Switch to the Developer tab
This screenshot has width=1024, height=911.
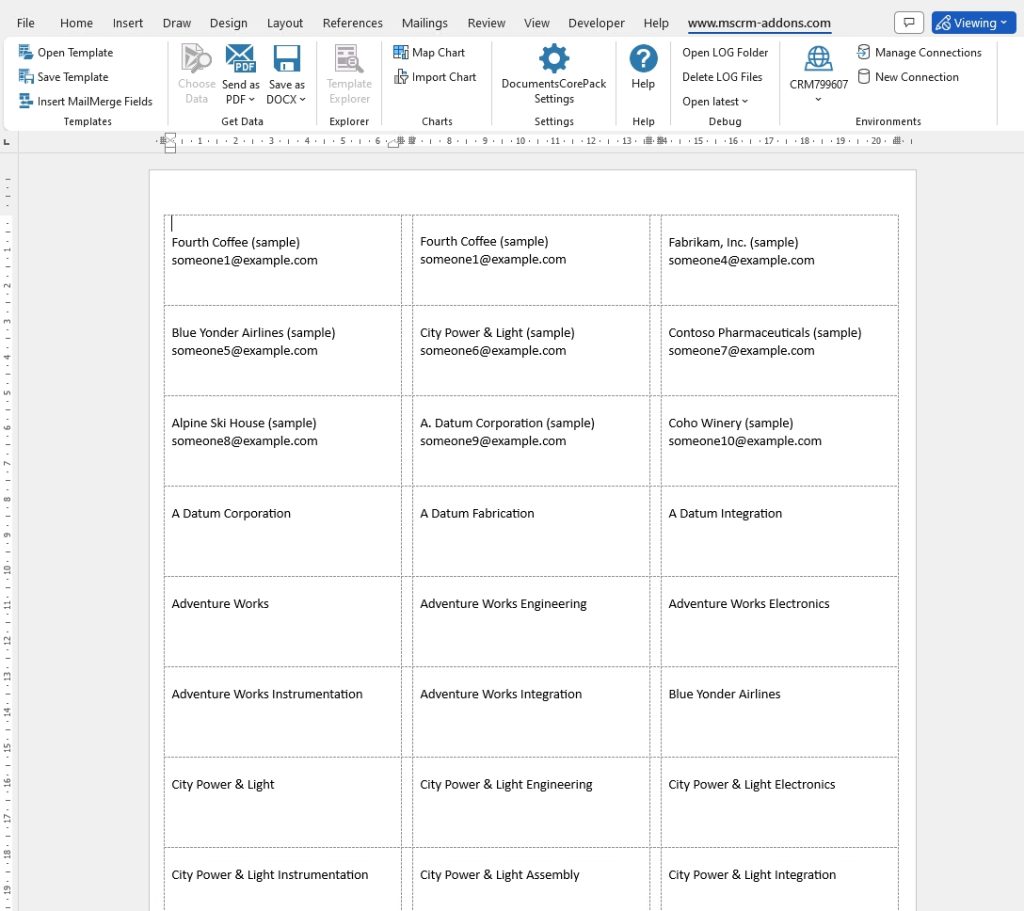[596, 23]
